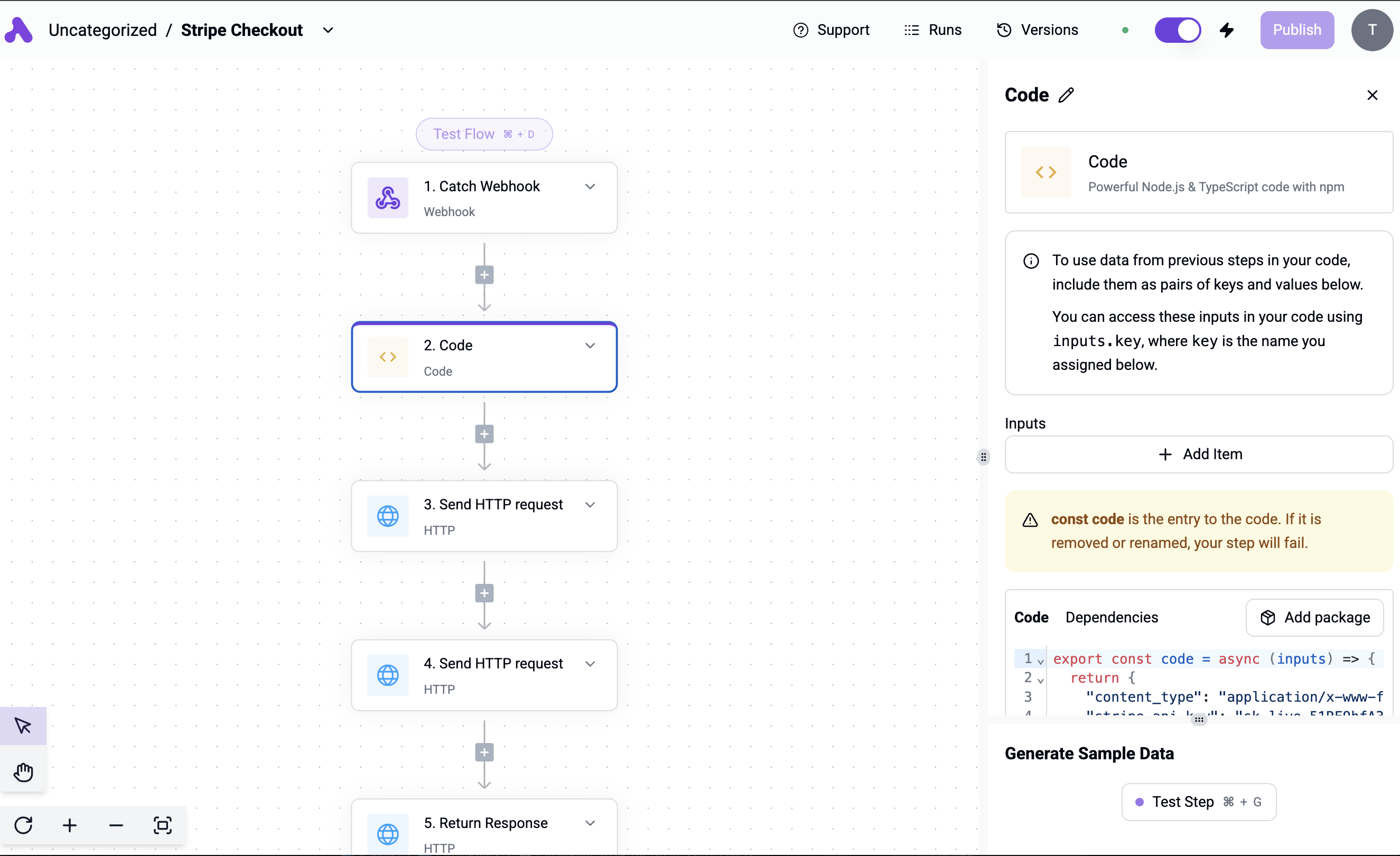Viewport: 1400px width, 856px height.
Task: Add step after step 4 with plus
Action: 484,752
